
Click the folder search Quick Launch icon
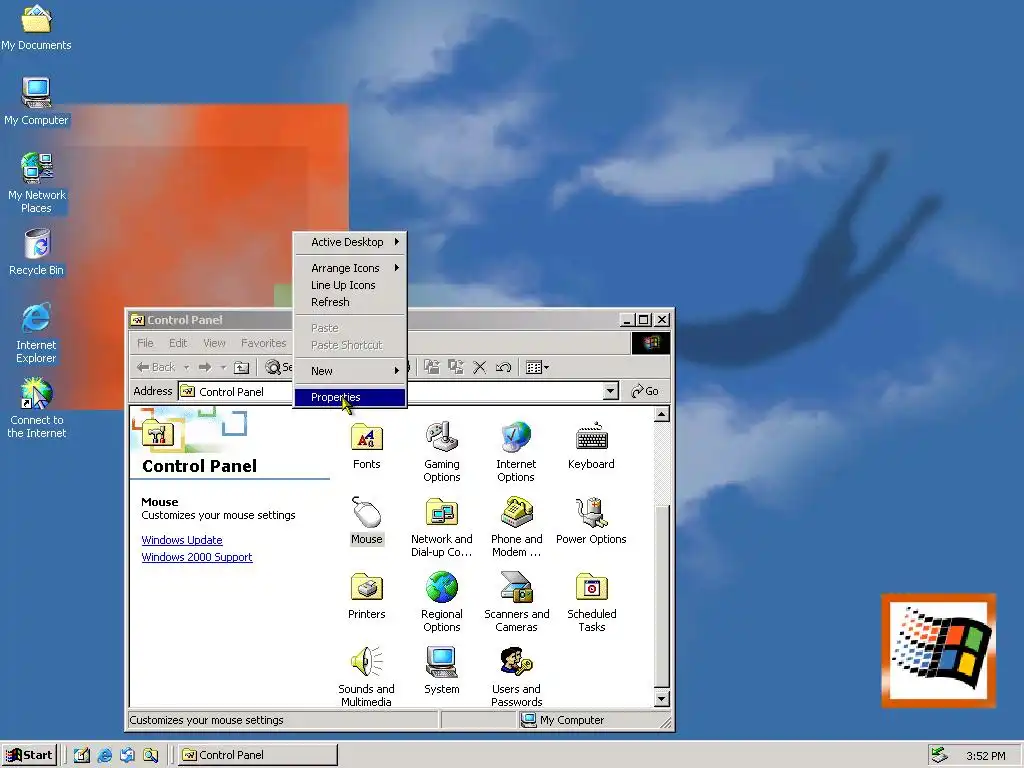(x=150, y=755)
